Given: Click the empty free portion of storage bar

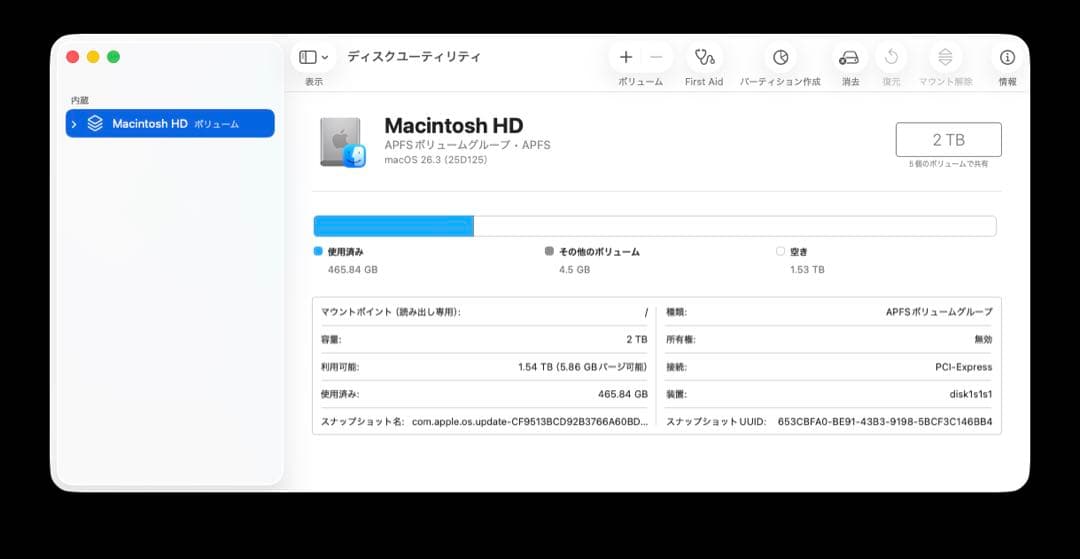Looking at the screenshot, I should (734, 226).
